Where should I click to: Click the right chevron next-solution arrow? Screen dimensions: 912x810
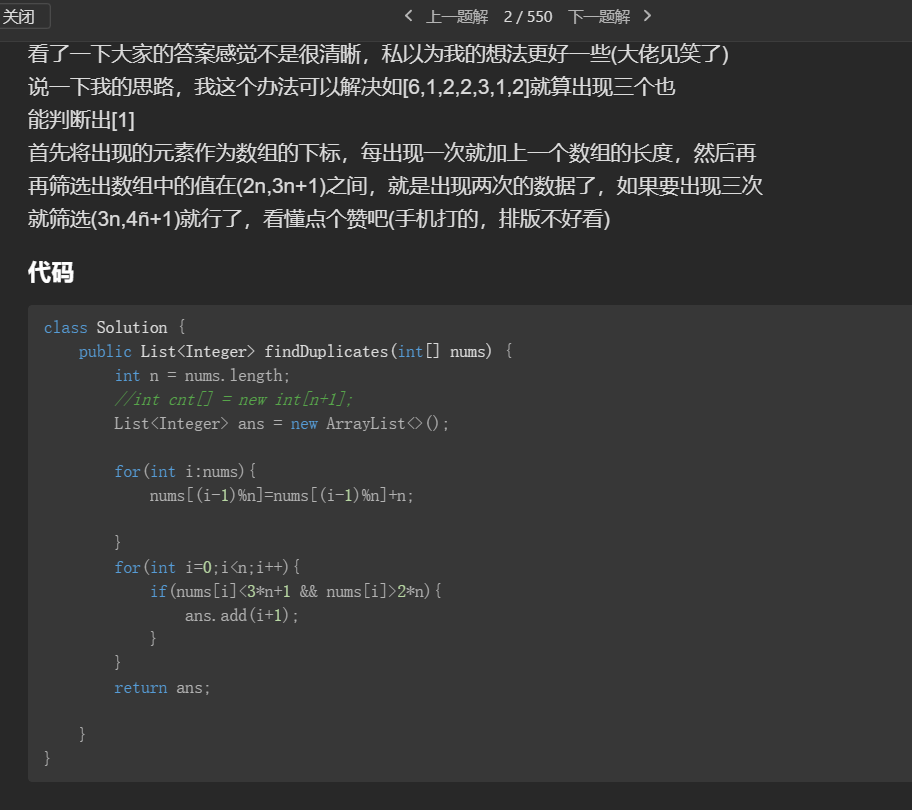(x=646, y=17)
